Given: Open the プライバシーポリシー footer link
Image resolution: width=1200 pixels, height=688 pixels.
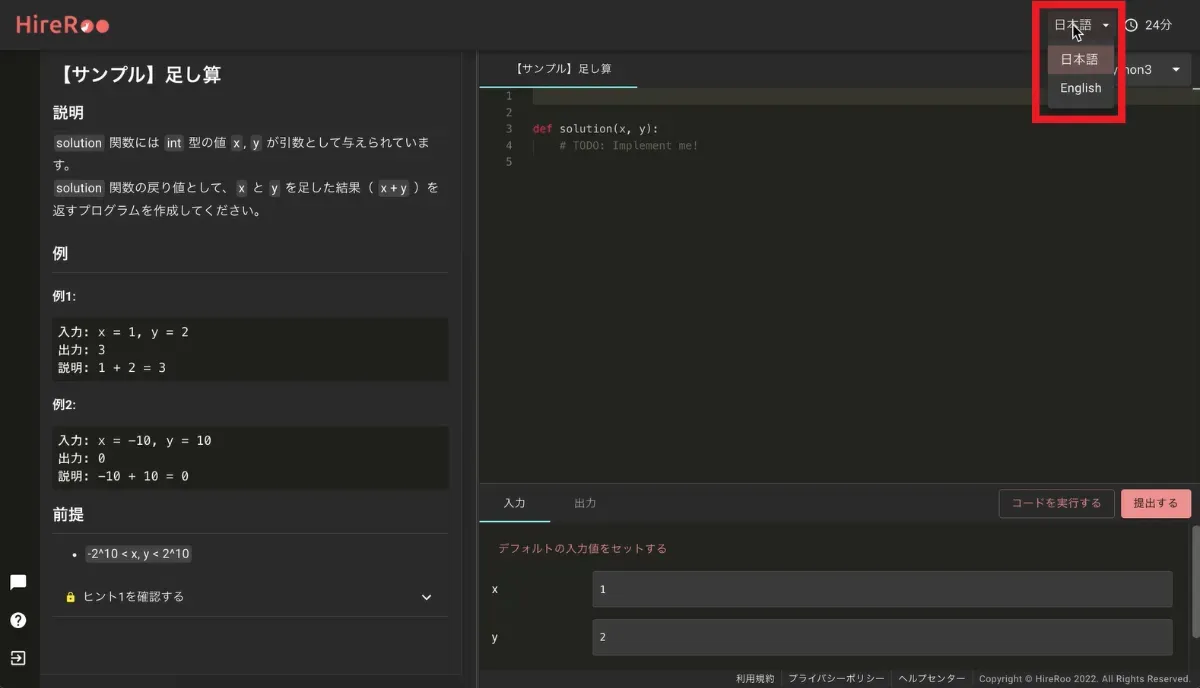Looking at the screenshot, I should coord(836,678).
